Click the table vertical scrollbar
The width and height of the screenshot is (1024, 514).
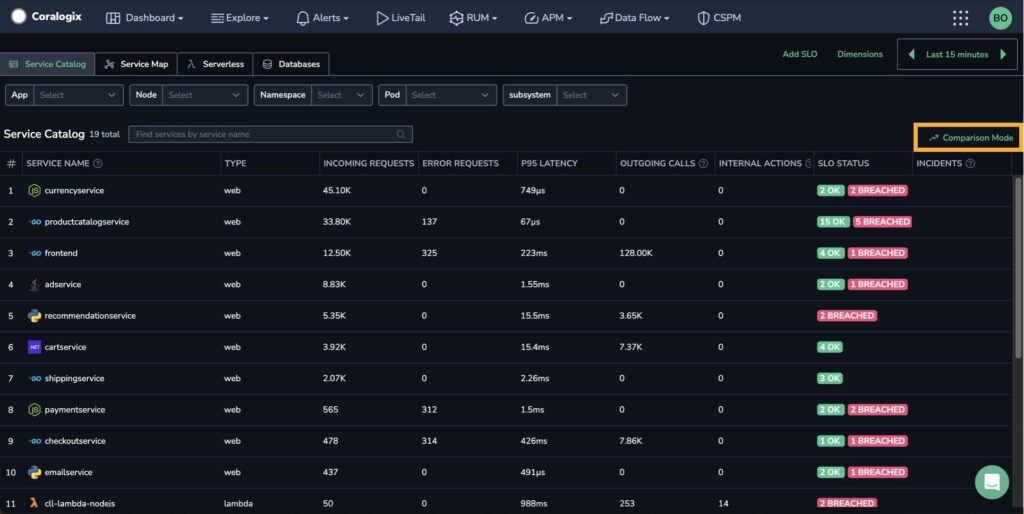click(1017, 268)
